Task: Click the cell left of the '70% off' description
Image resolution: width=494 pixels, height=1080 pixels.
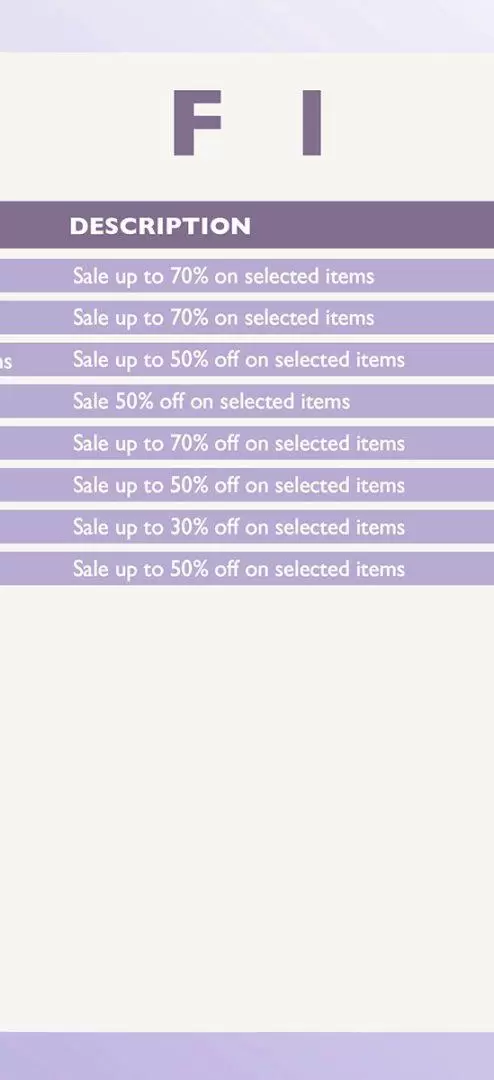Action: coord(31,443)
